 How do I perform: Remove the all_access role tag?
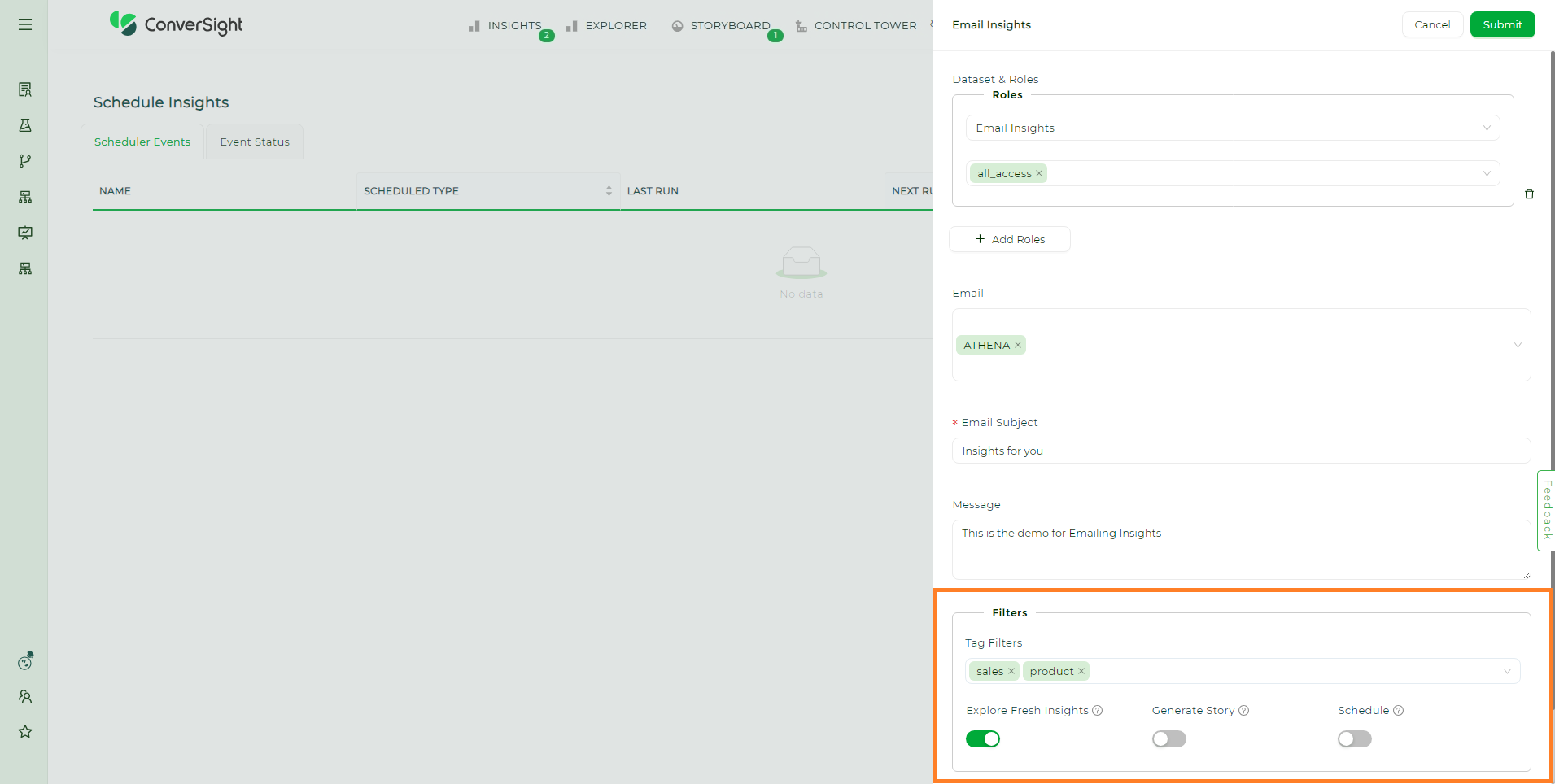point(1039,173)
